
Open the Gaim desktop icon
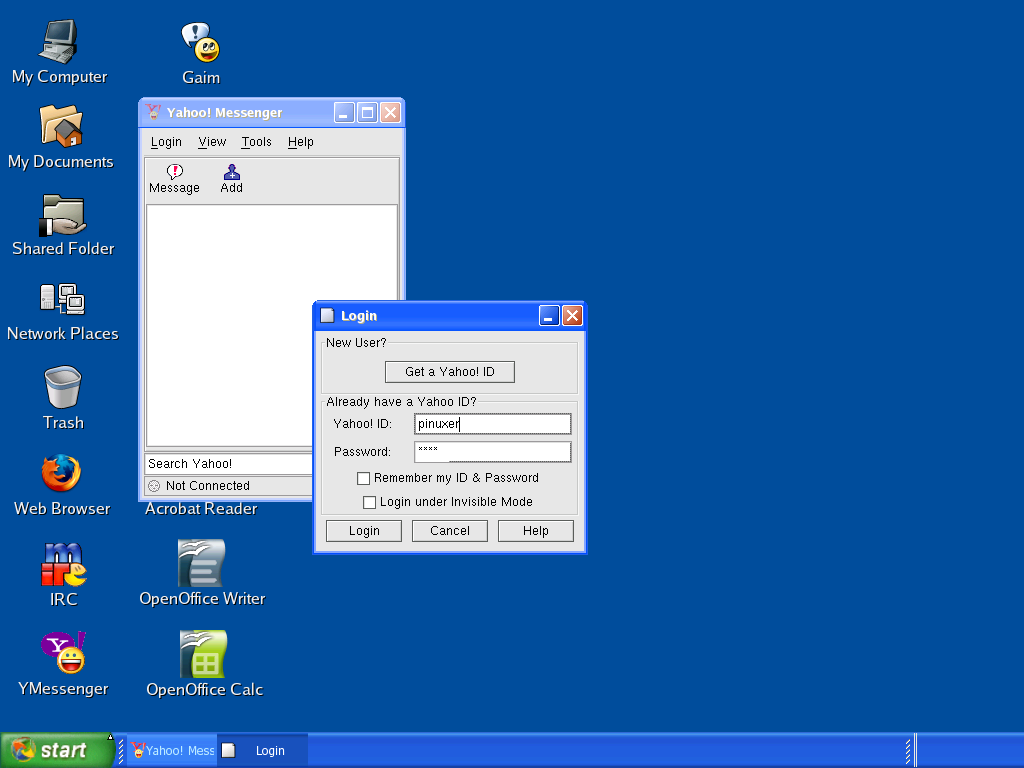pos(200,42)
